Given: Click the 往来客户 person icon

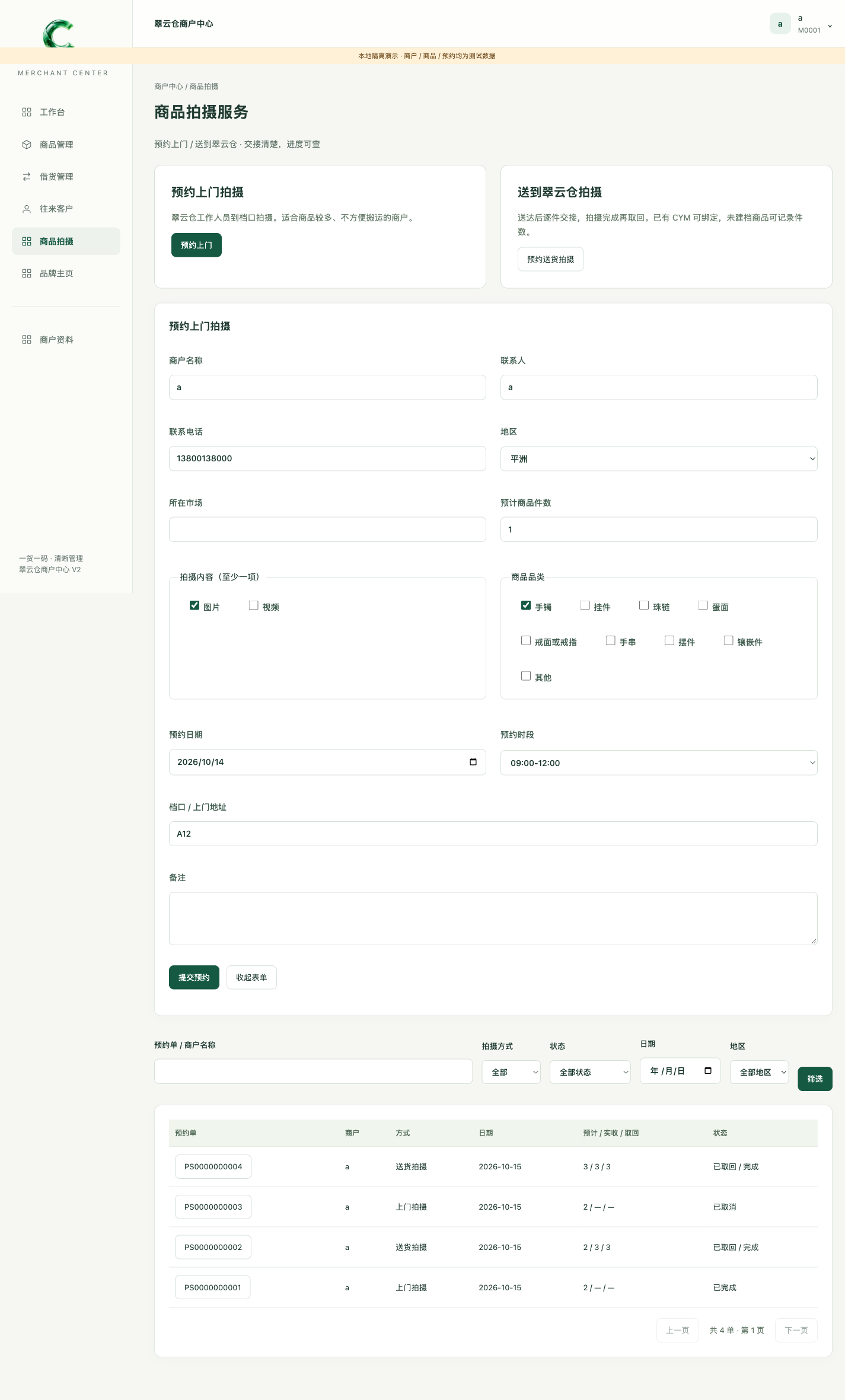Looking at the screenshot, I should (x=27, y=209).
